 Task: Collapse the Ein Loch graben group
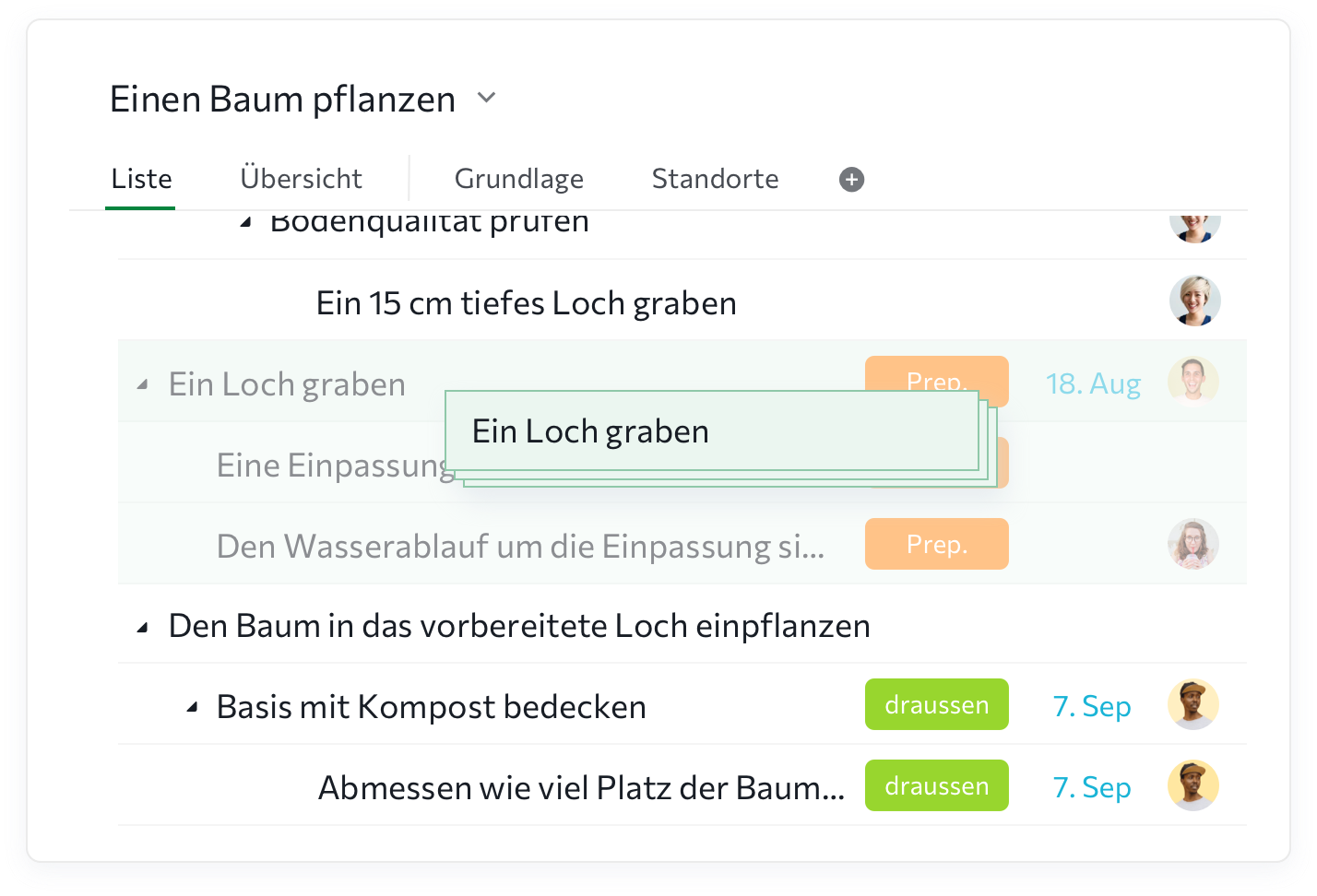[142, 384]
